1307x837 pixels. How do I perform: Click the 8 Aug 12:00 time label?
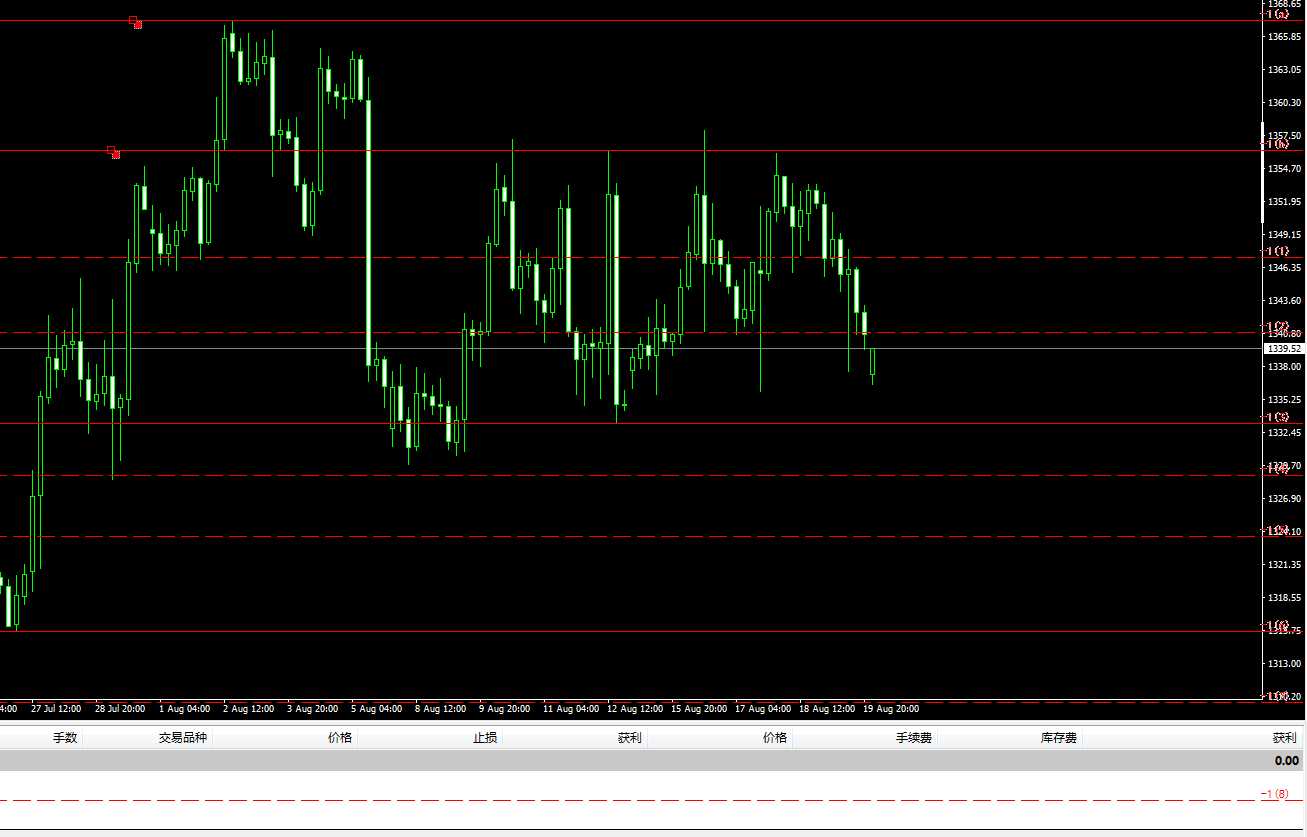(440, 709)
